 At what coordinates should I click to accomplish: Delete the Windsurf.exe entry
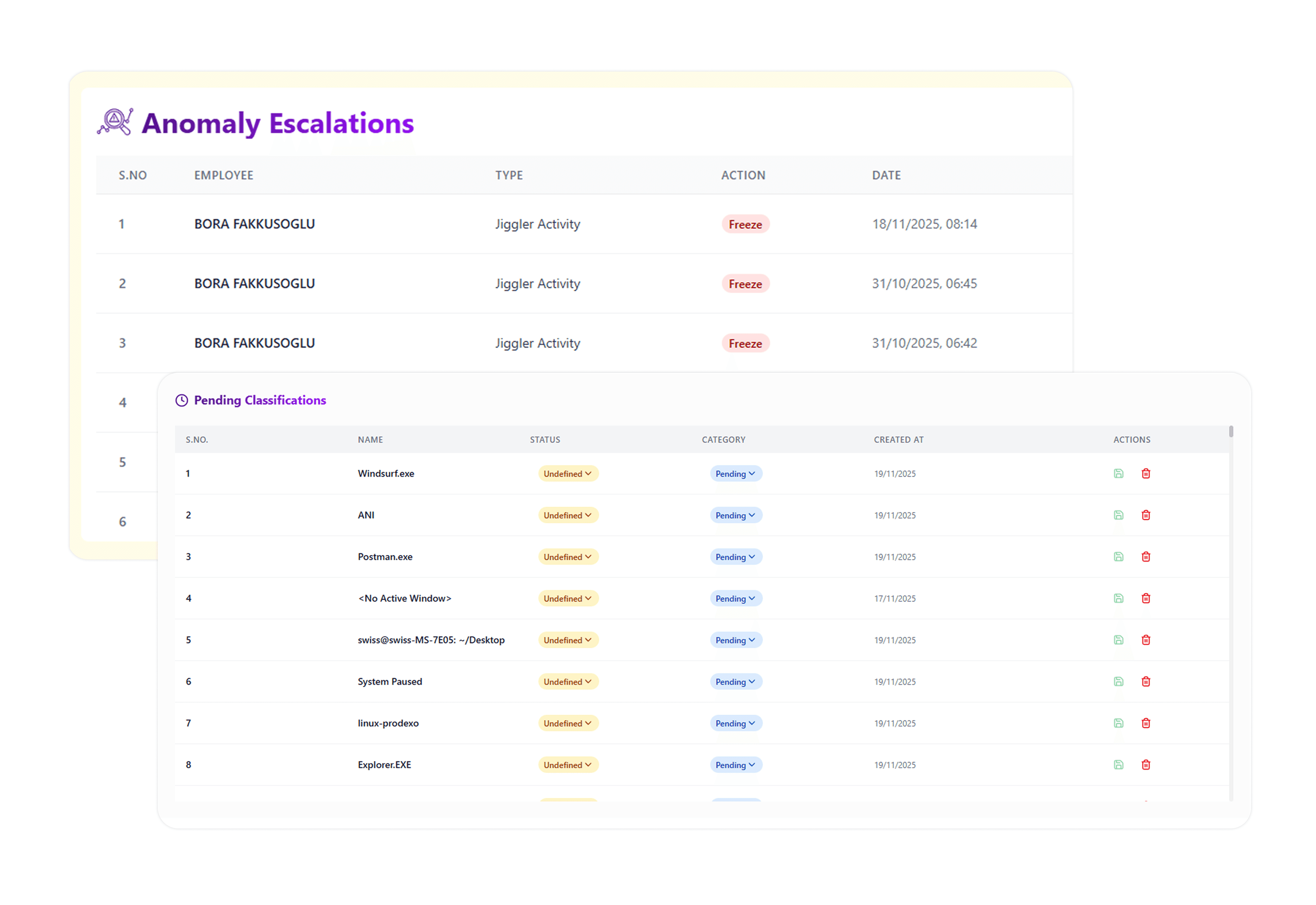pyautogui.click(x=1146, y=473)
